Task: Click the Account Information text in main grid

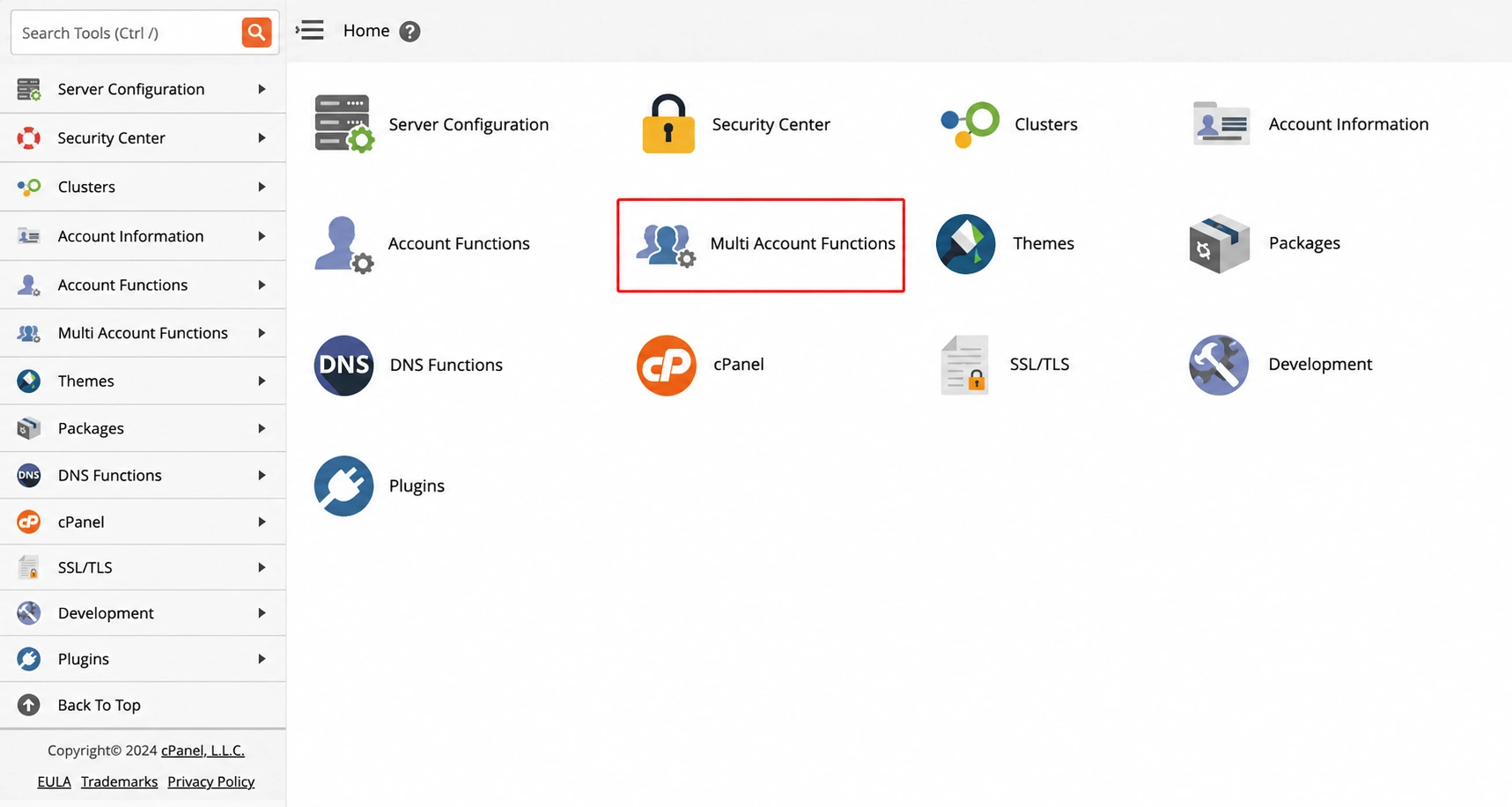Action: tap(1348, 124)
